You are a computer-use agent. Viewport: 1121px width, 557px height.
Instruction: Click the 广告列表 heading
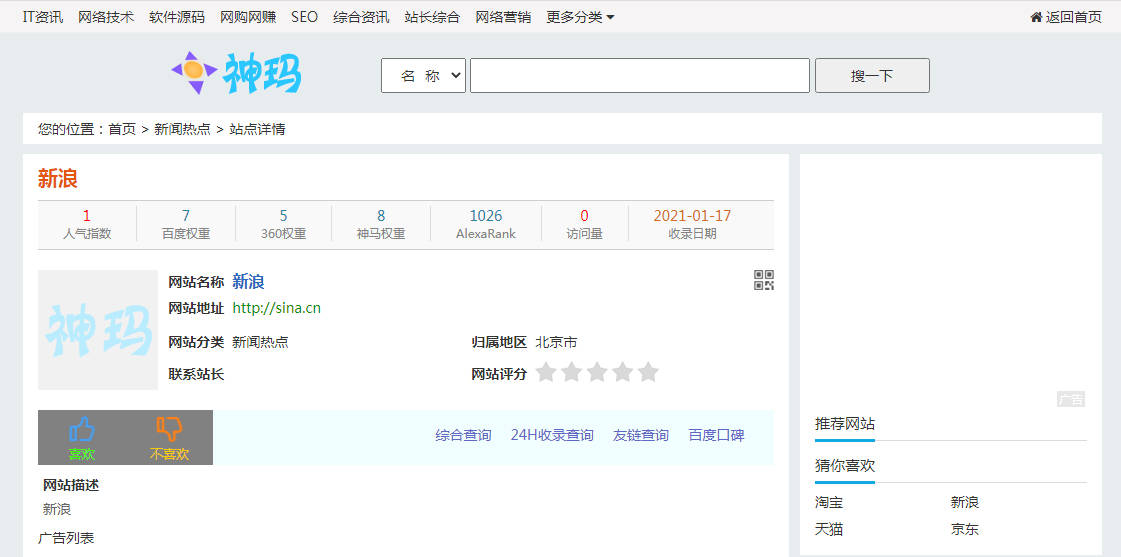(x=66, y=538)
